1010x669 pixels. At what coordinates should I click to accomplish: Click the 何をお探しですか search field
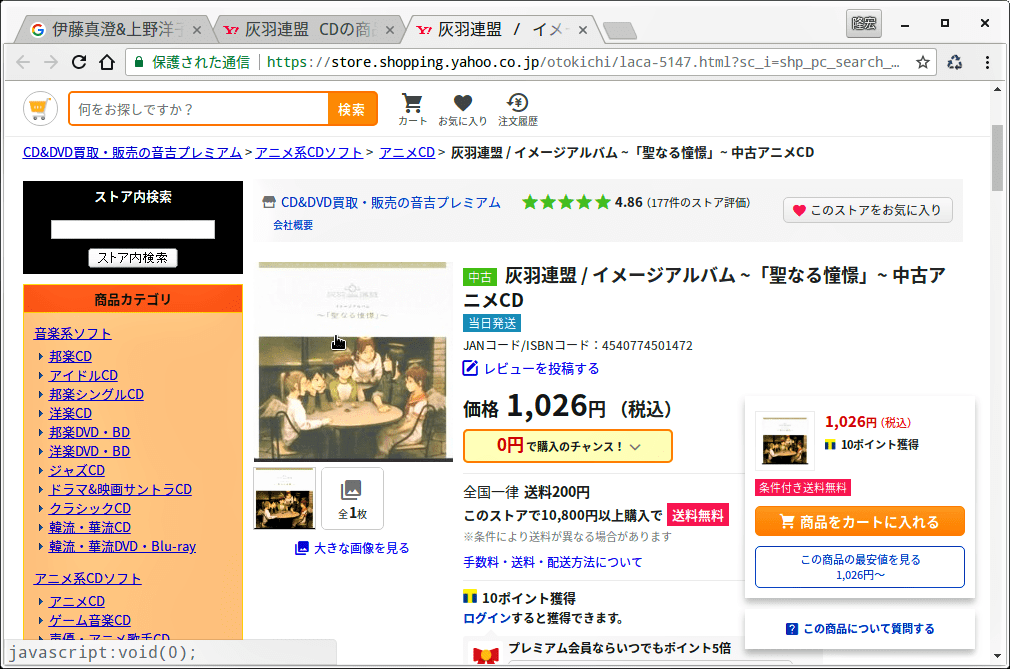199,109
